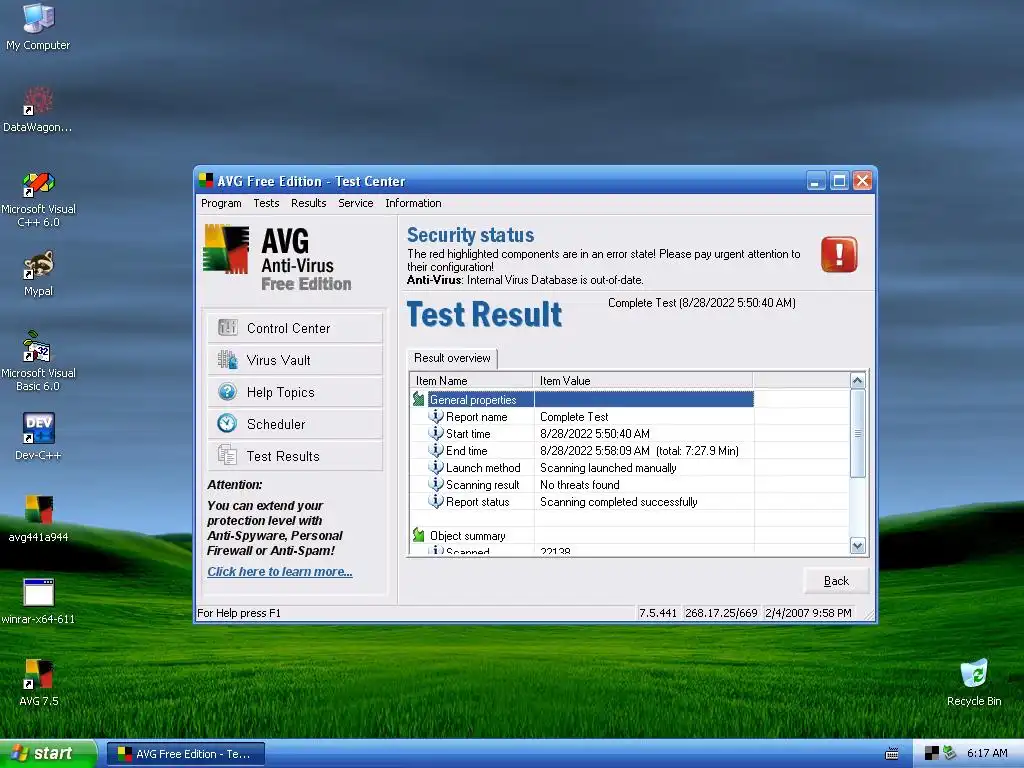This screenshot has height=768, width=1024.
Task: Open the Scheduler
Action: point(295,424)
